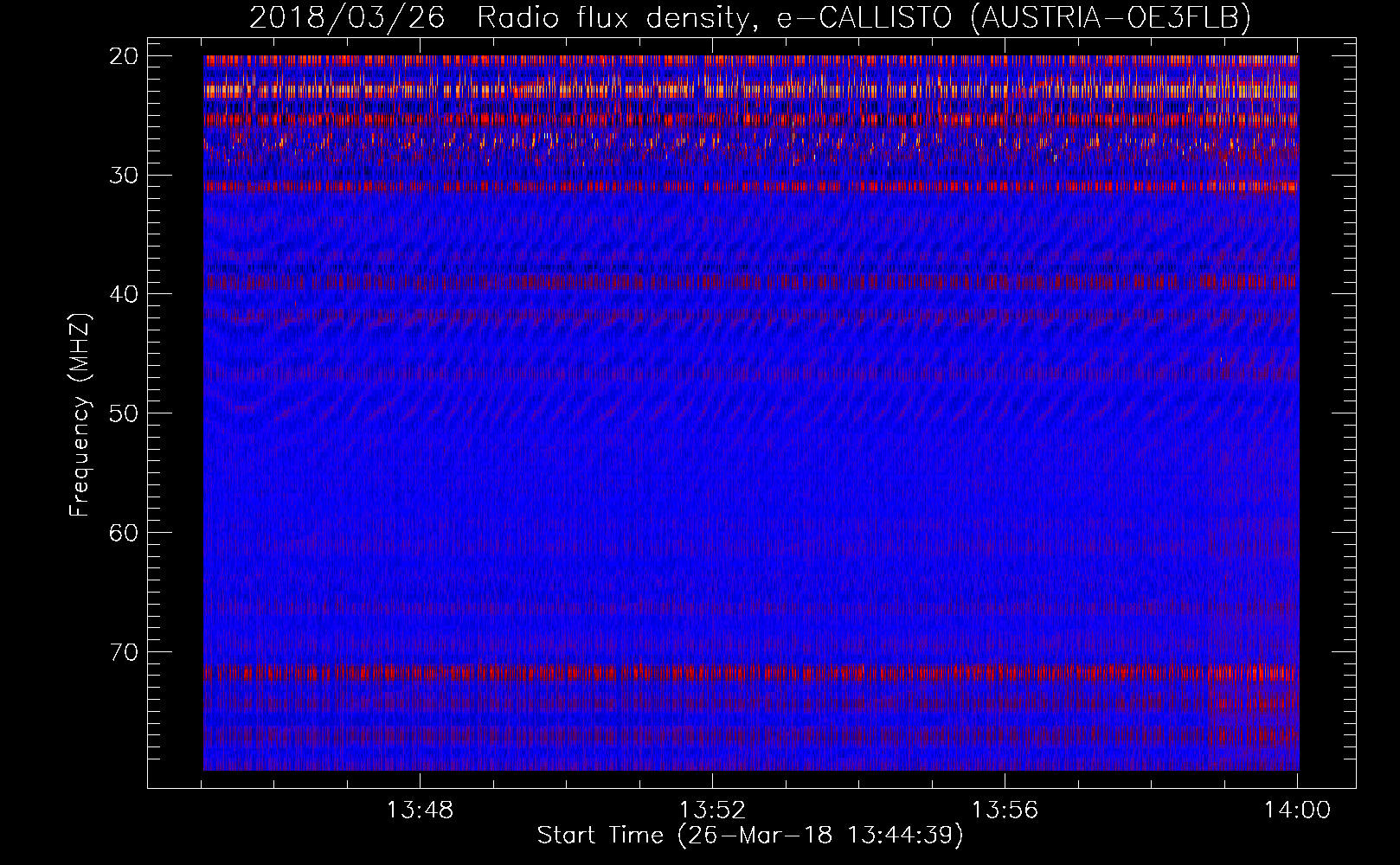The width and height of the screenshot is (1400, 865).
Task: Click the yellow-orange band near 23 MHz
Action: coord(751,90)
